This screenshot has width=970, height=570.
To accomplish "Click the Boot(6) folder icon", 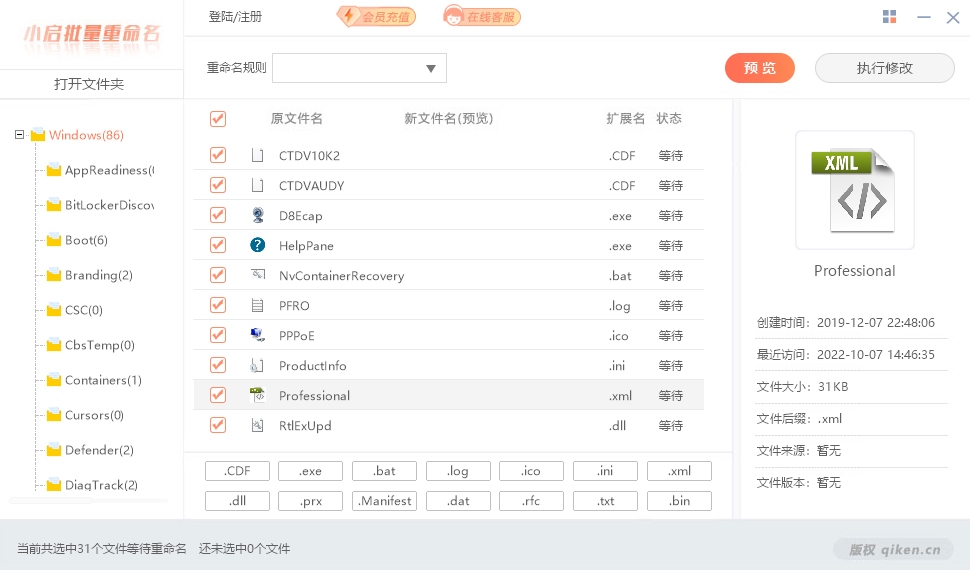I will point(54,240).
